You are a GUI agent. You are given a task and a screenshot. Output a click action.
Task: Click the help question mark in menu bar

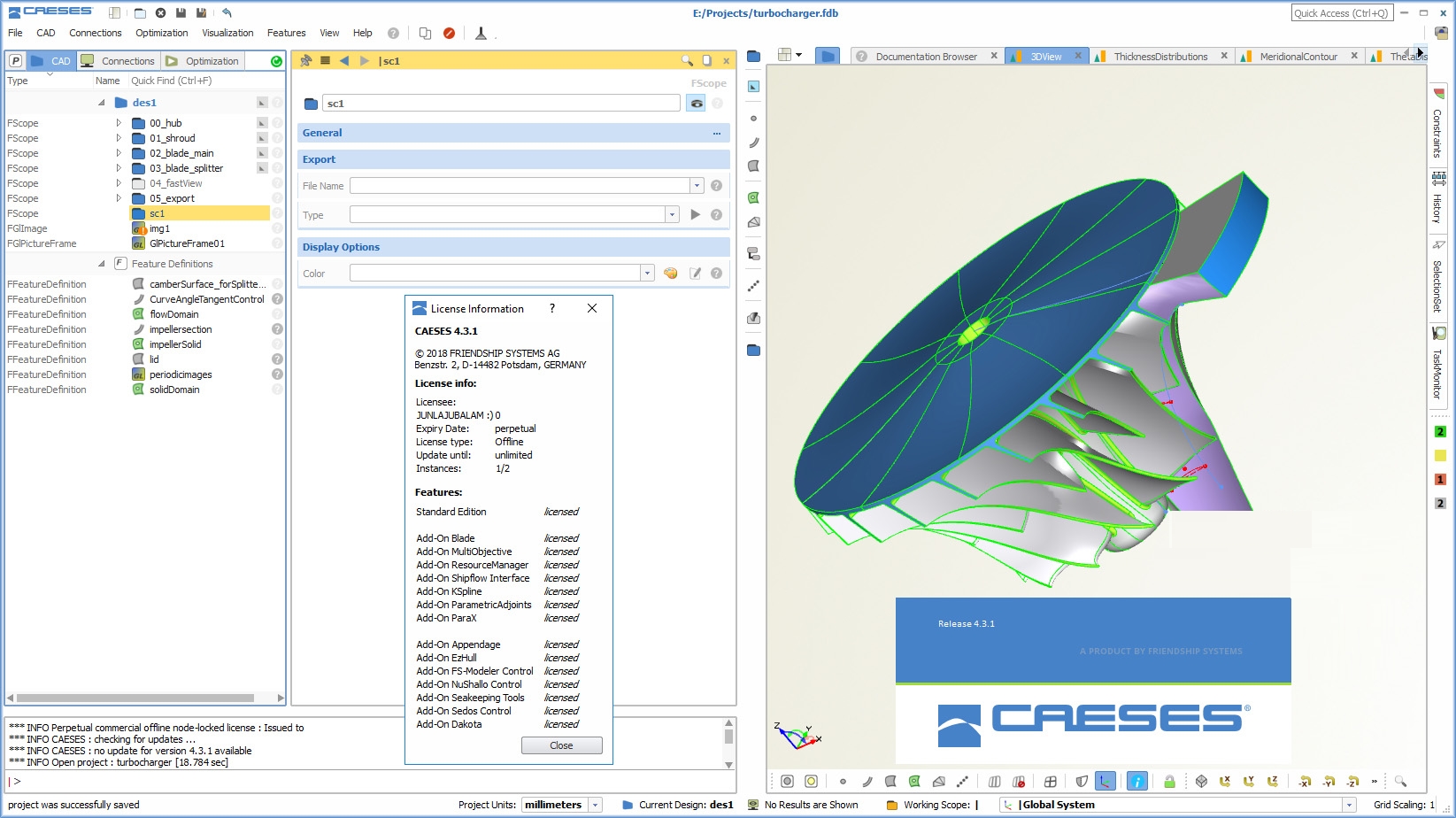click(x=393, y=33)
